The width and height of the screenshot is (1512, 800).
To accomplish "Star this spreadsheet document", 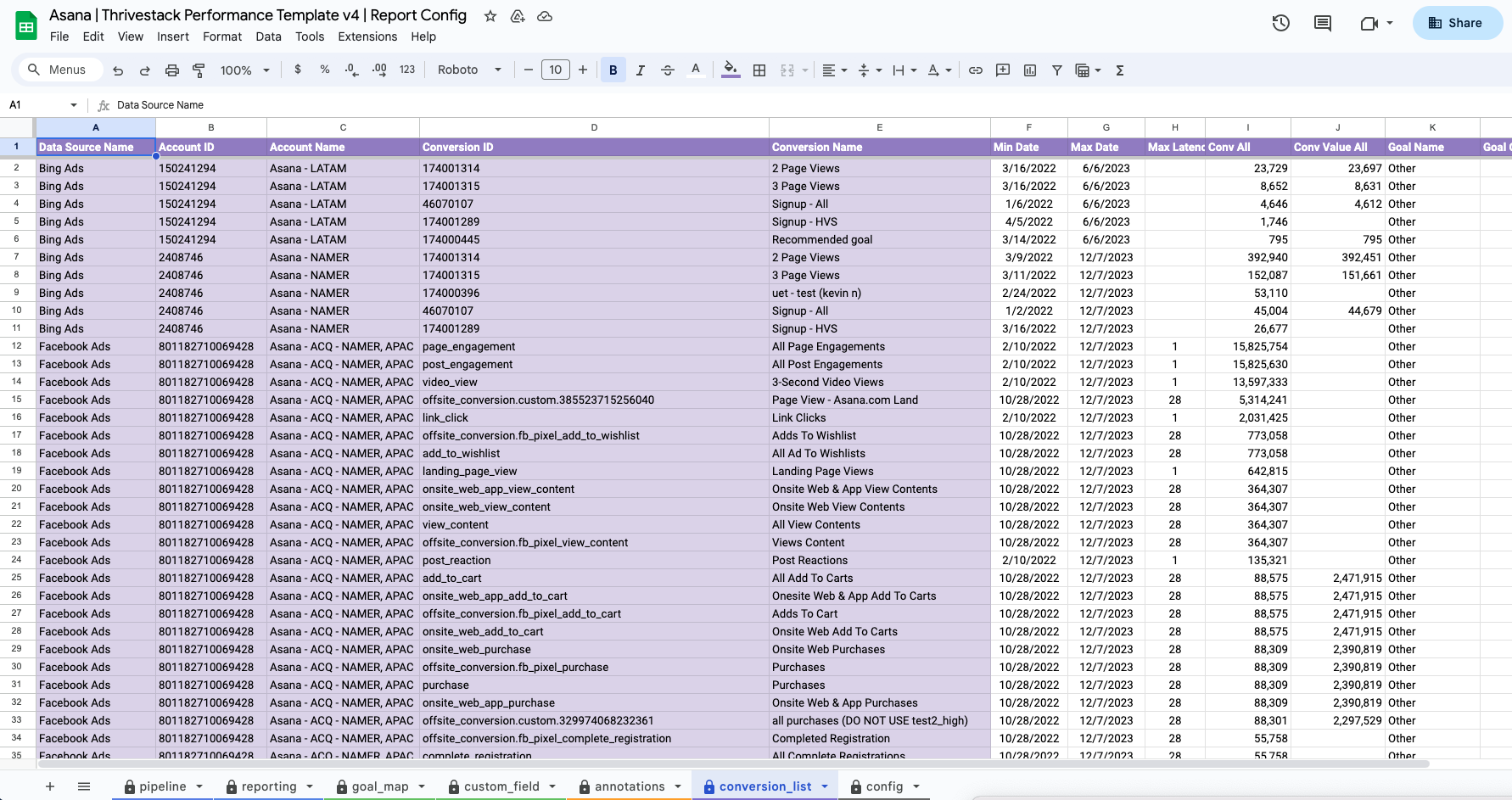I will (490, 16).
